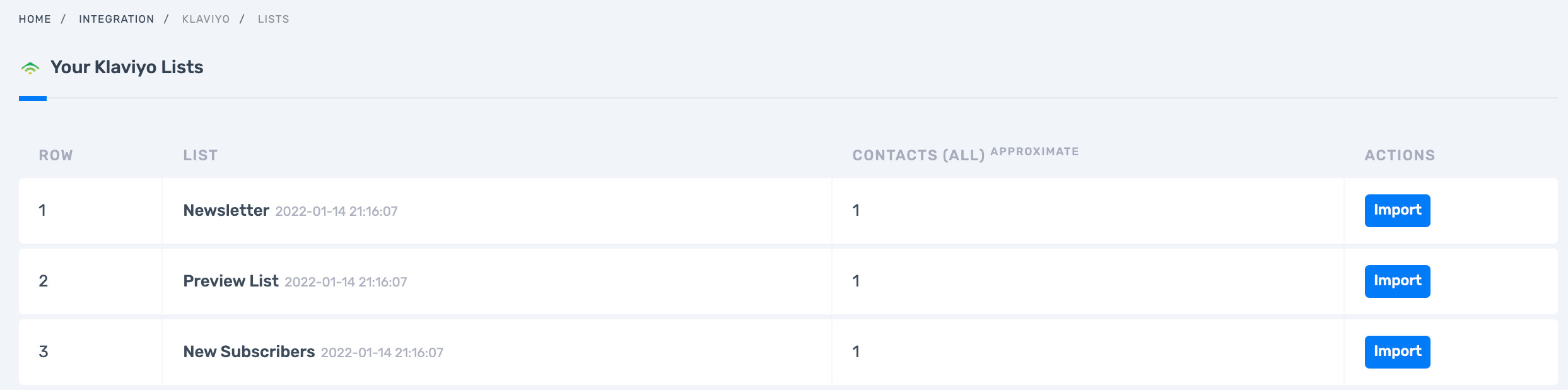
Task: Click the Contacts (All) column header
Action: coord(918,155)
